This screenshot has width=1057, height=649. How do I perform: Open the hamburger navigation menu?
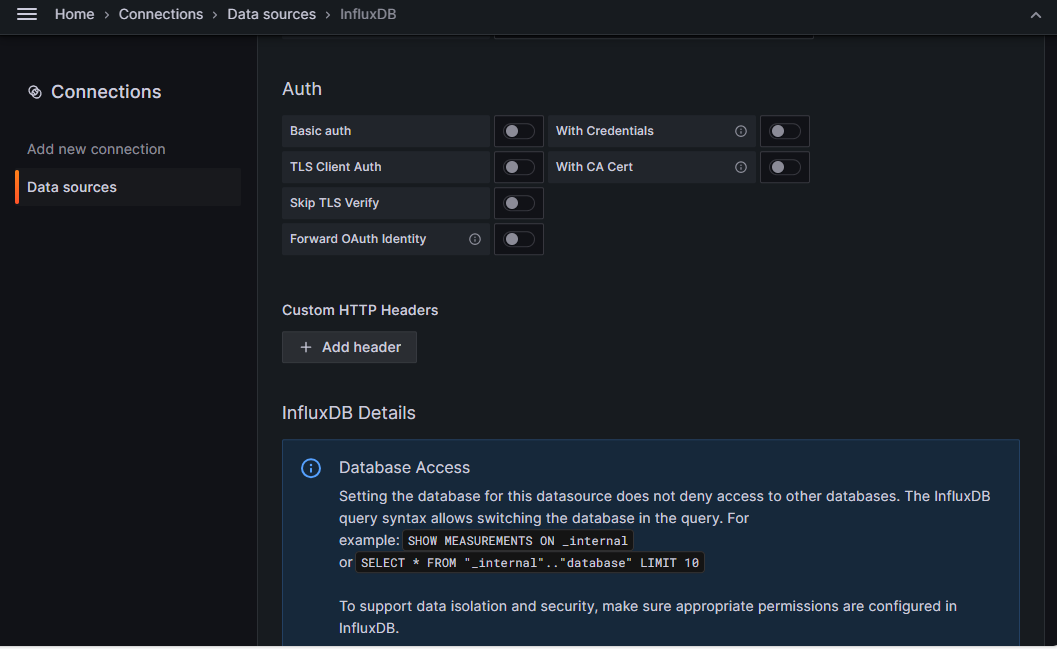(x=27, y=14)
